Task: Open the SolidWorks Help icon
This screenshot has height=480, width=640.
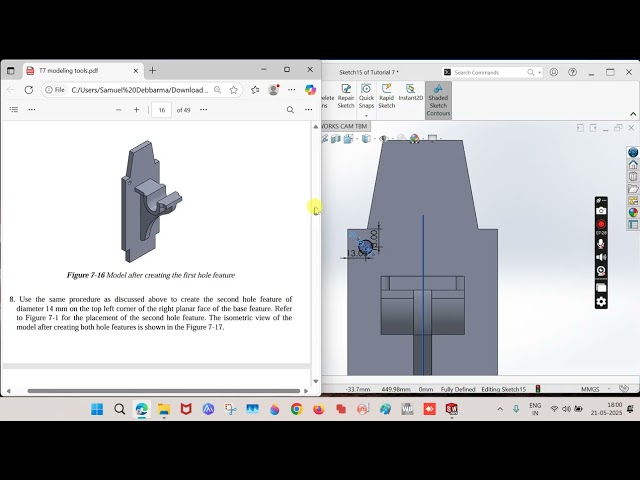Action: pos(572,72)
